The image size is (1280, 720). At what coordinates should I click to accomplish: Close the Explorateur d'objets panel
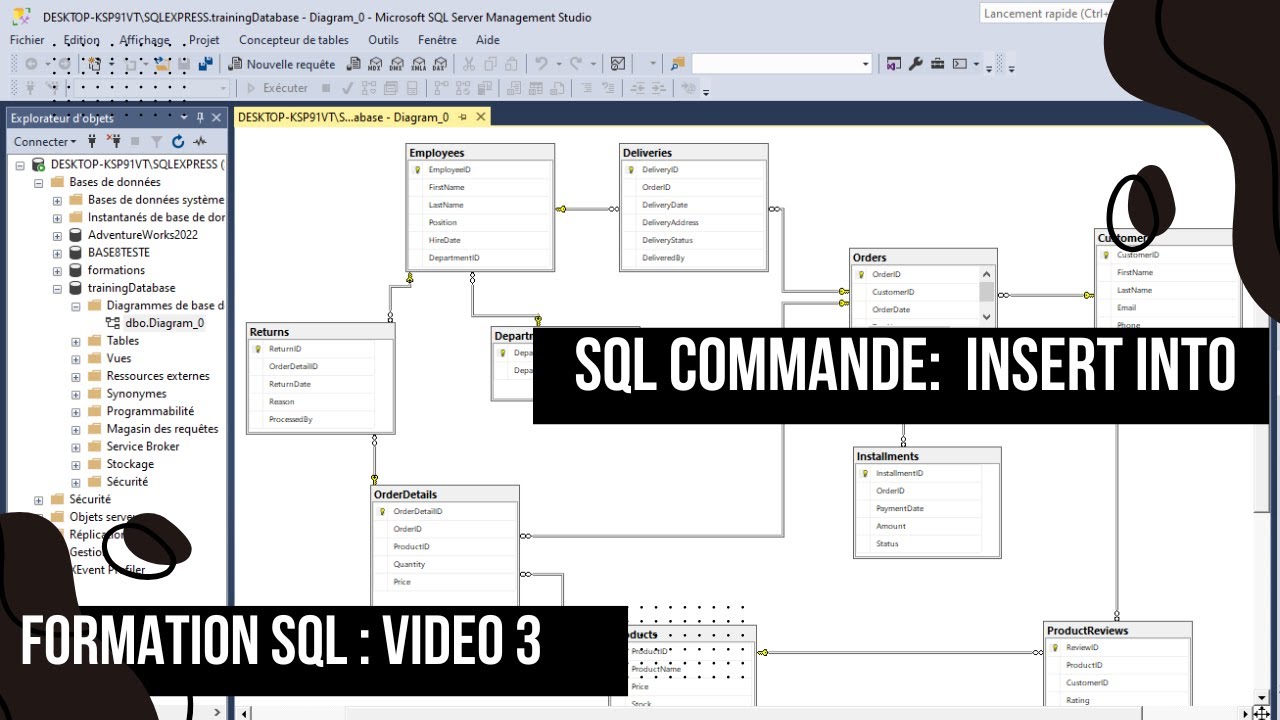pyautogui.click(x=216, y=118)
